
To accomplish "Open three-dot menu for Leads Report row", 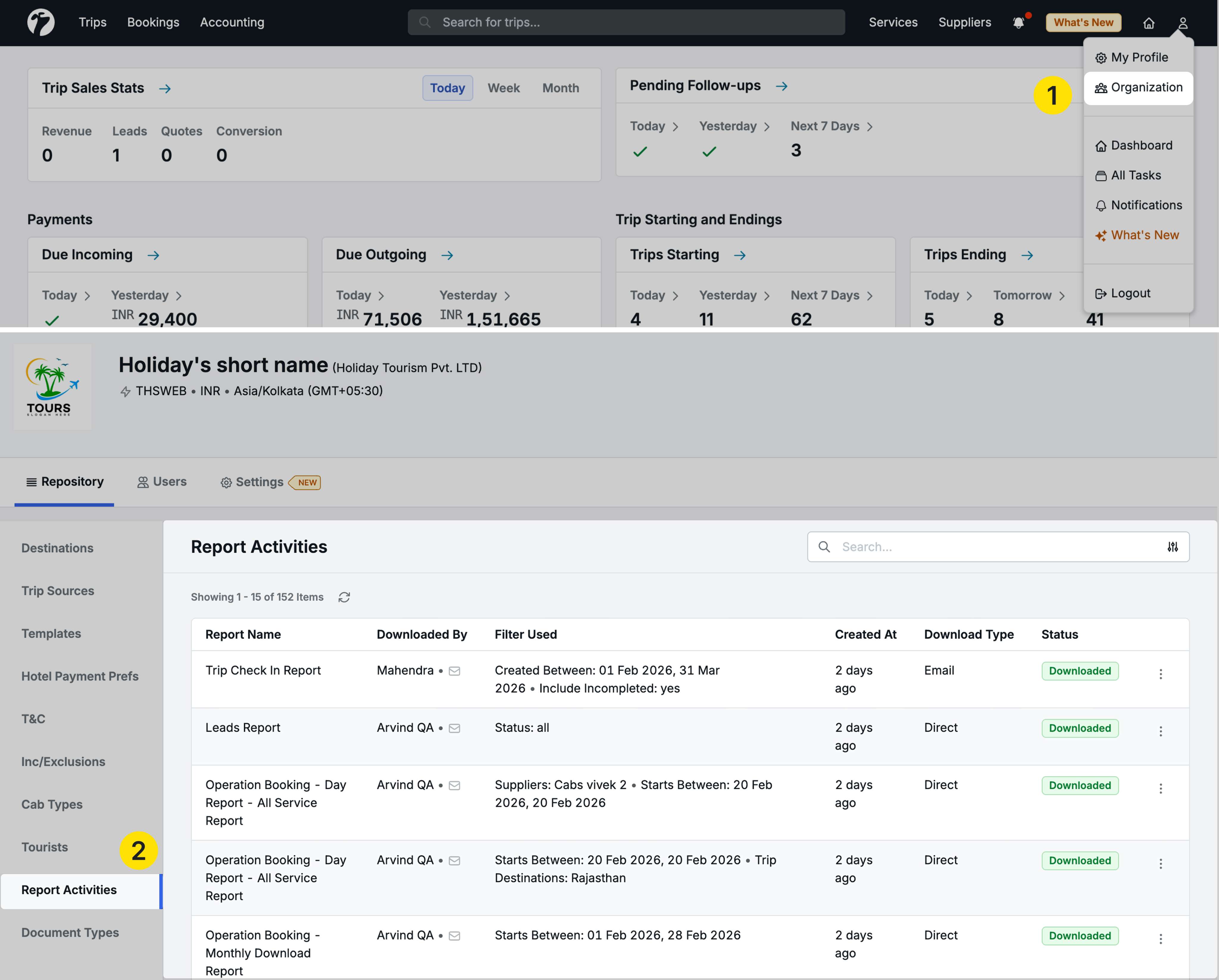I will click(x=1160, y=731).
